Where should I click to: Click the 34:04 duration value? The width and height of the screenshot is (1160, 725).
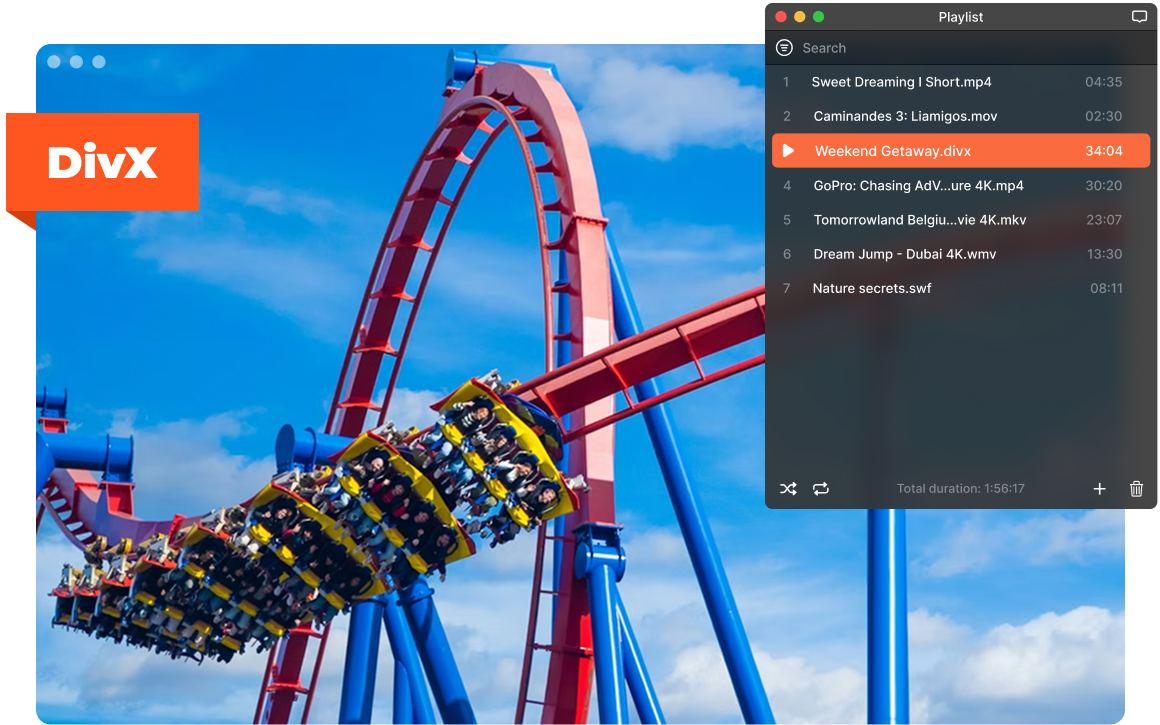pyautogui.click(x=1103, y=151)
